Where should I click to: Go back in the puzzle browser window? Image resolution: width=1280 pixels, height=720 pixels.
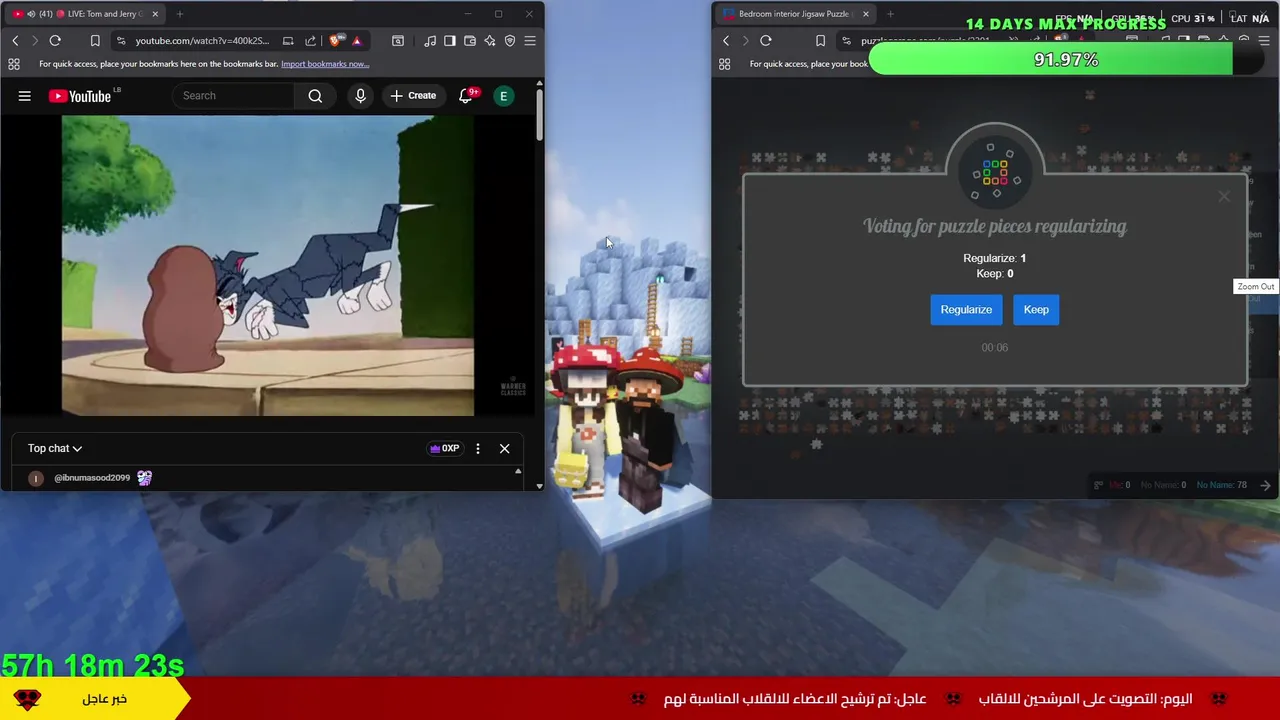726,40
